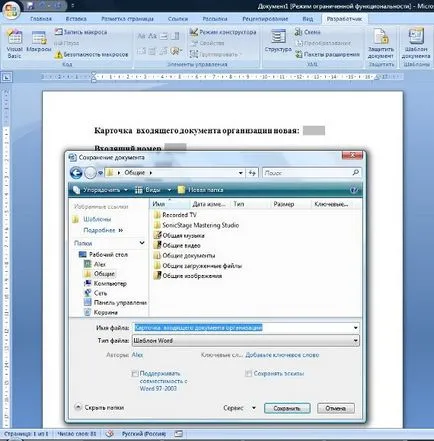Image resolution: width=434 pixels, height=441 pixels.
Task: Click the Сохранить button
Action: coord(287,408)
